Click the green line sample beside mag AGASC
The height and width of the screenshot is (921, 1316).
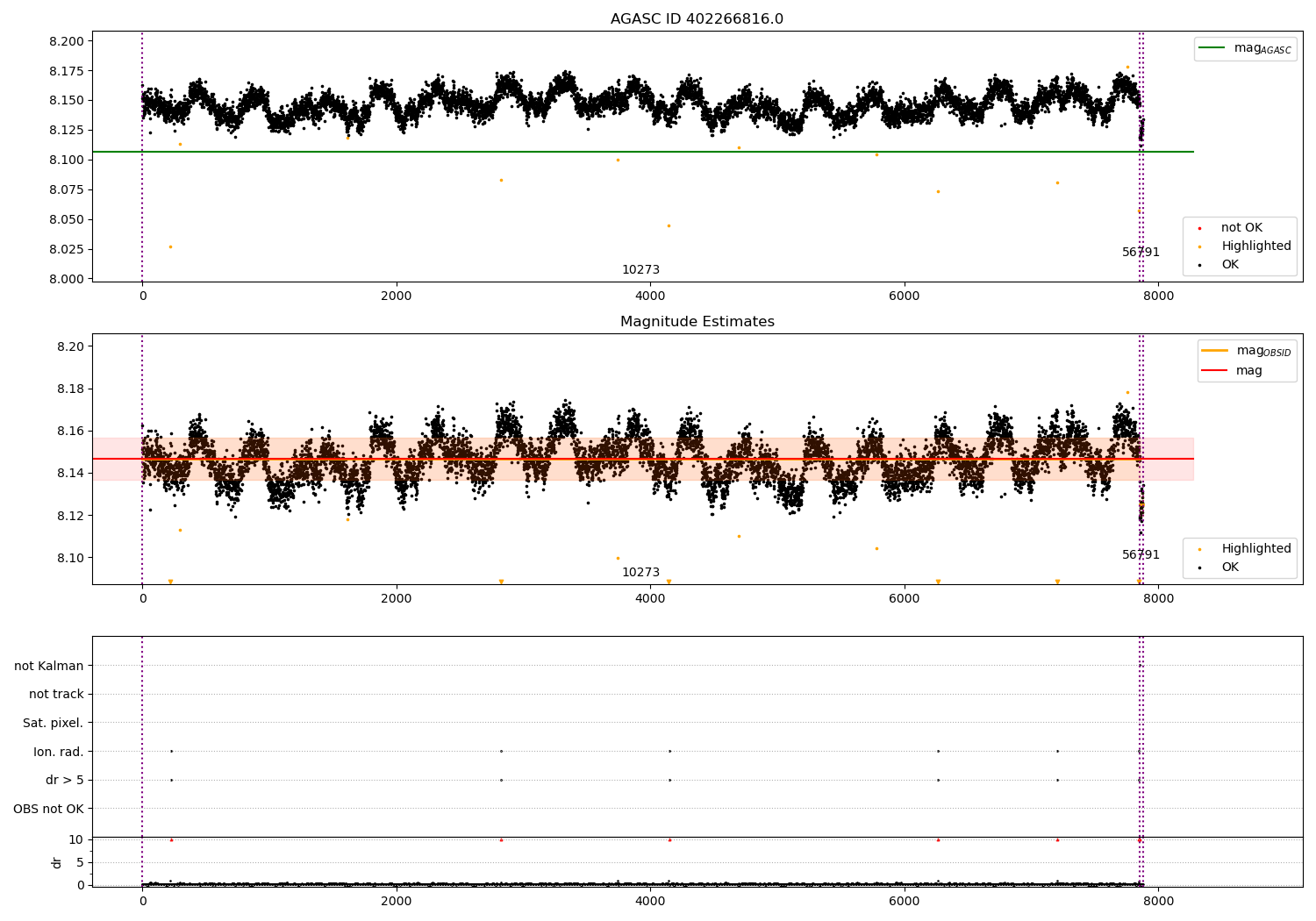pyautogui.click(x=1212, y=48)
